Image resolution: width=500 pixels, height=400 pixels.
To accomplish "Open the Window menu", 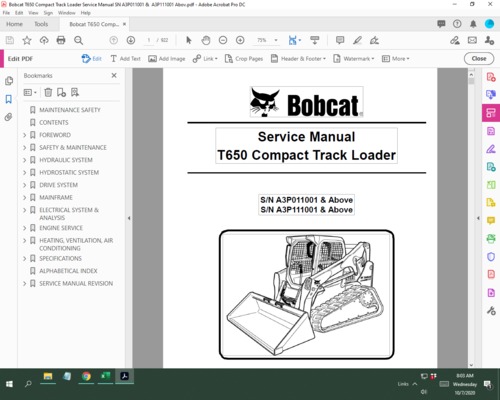I will click(x=67, y=13).
